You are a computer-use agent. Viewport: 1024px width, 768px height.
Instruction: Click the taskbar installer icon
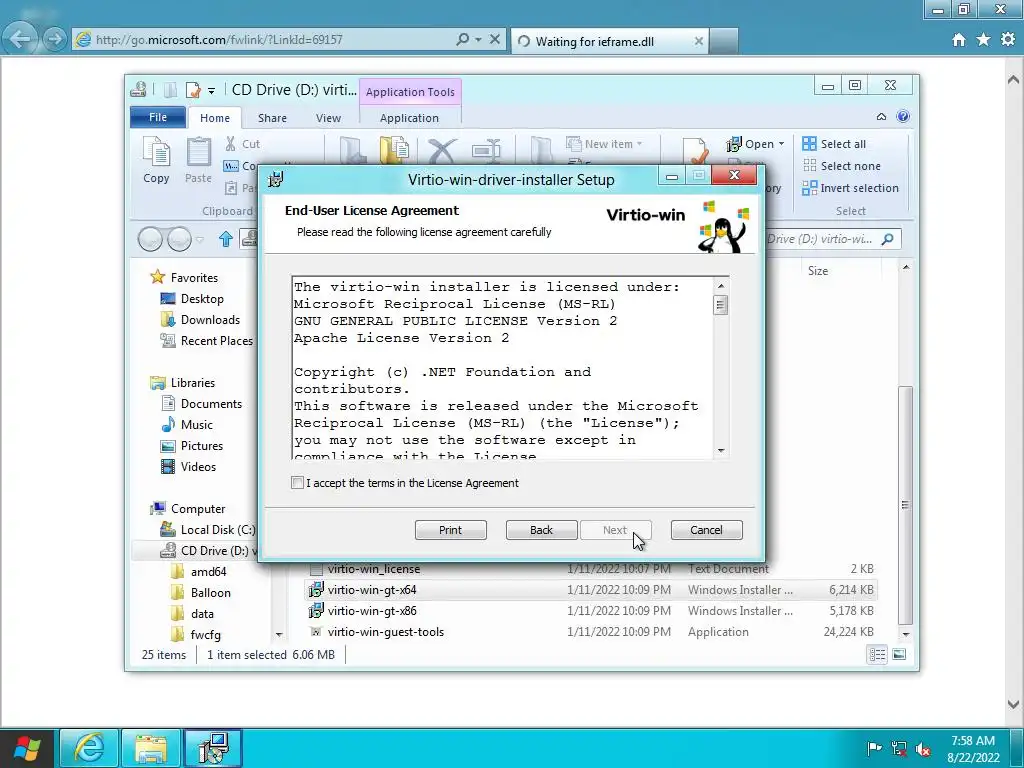(213, 748)
